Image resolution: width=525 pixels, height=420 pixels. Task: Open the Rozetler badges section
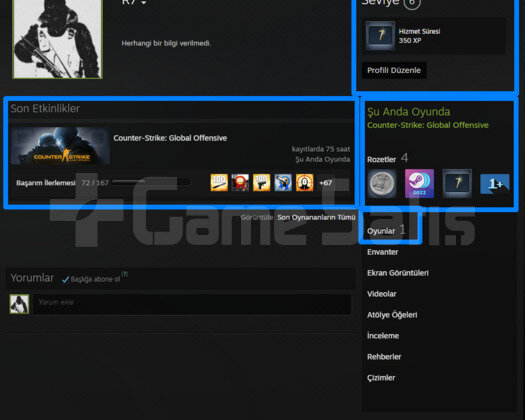click(381, 159)
